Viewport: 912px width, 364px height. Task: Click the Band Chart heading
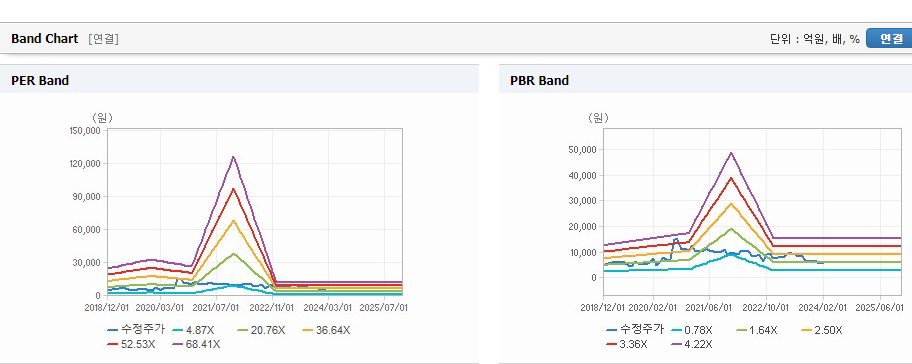click(44, 39)
